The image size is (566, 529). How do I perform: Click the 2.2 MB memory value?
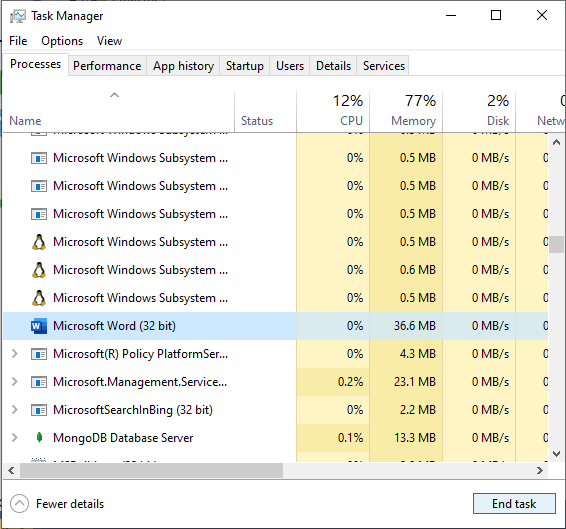pos(418,410)
